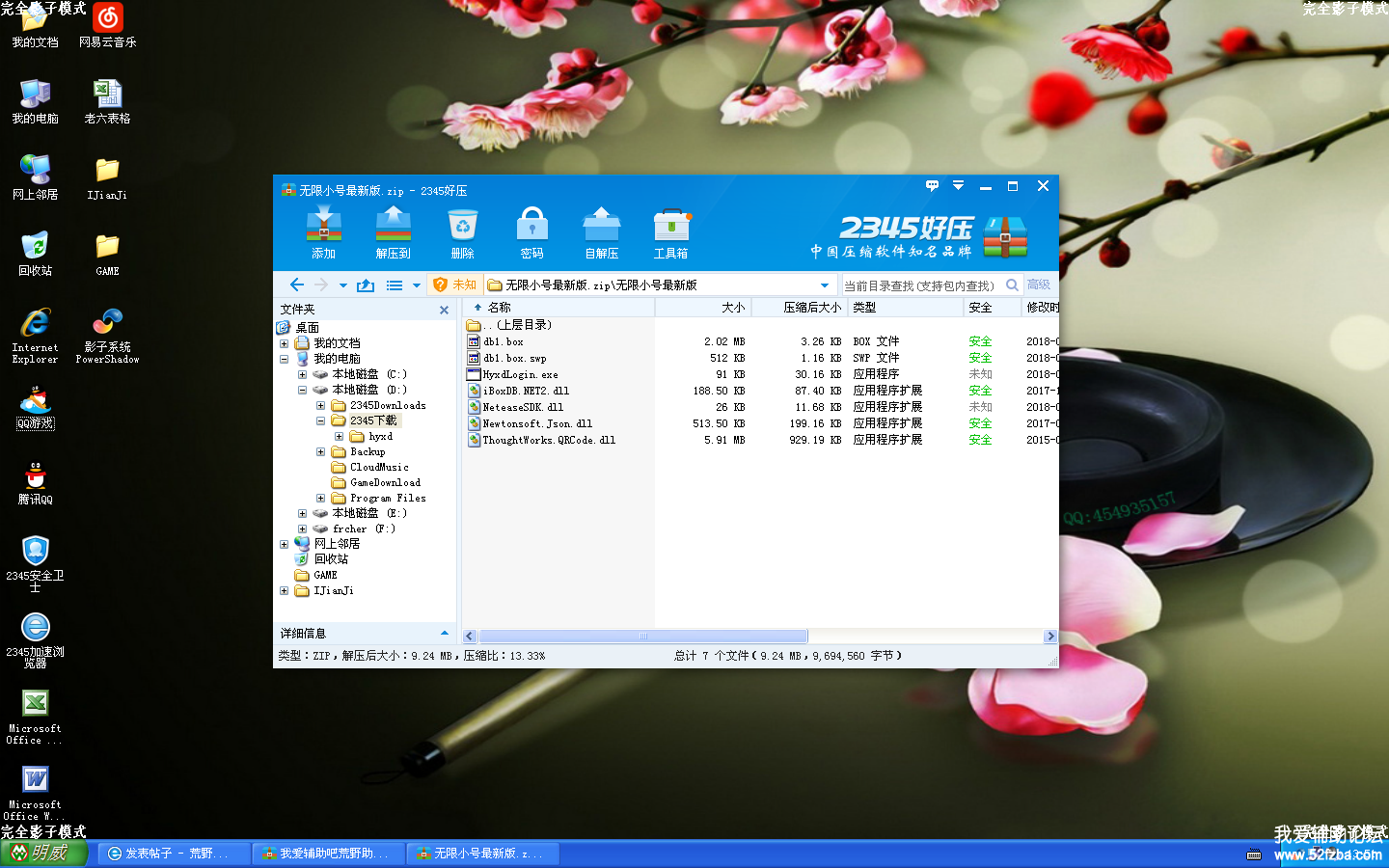The image size is (1389, 868).
Task: Expand the hyxd folder node
Action: [339, 436]
